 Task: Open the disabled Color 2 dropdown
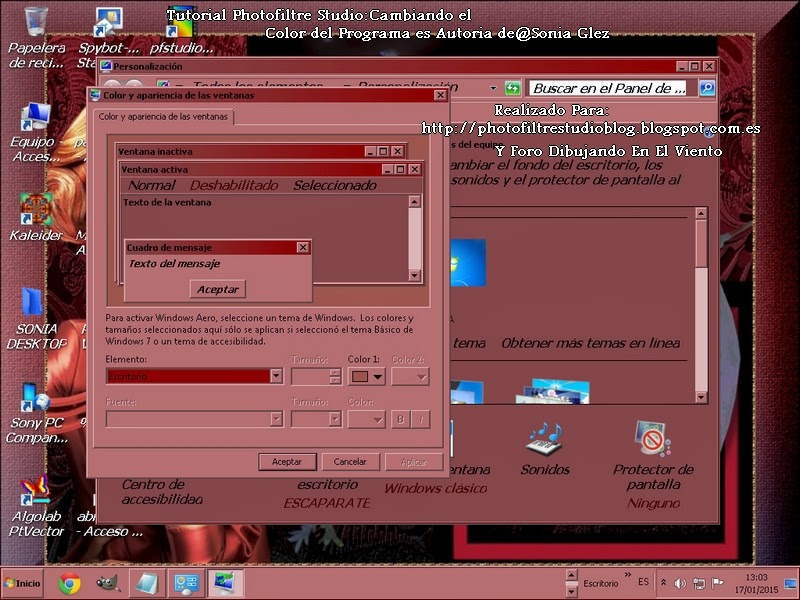tap(410, 377)
